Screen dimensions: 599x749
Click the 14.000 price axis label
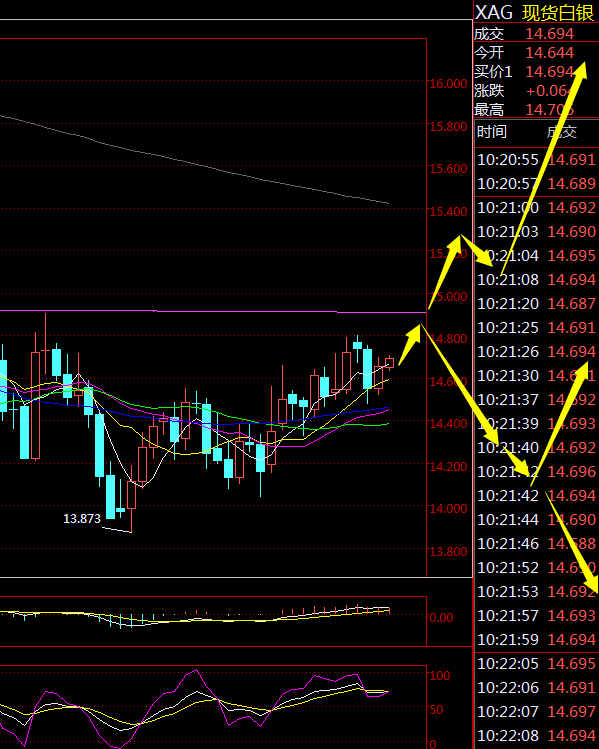point(448,509)
